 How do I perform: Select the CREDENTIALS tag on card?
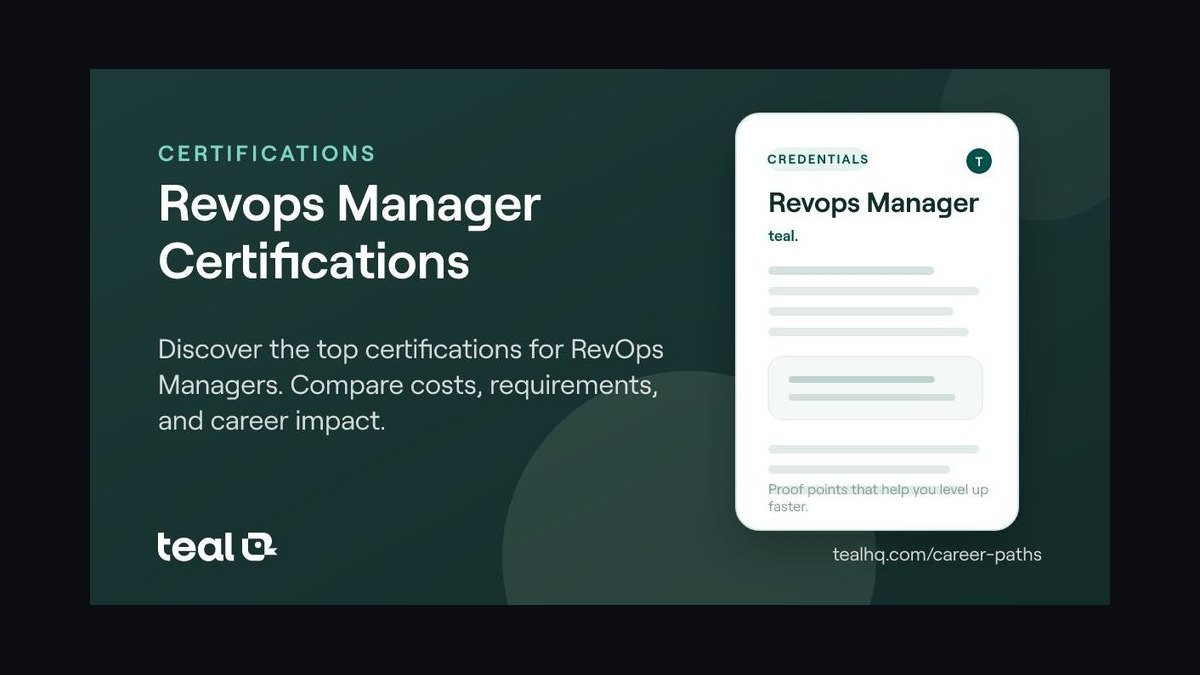(818, 159)
